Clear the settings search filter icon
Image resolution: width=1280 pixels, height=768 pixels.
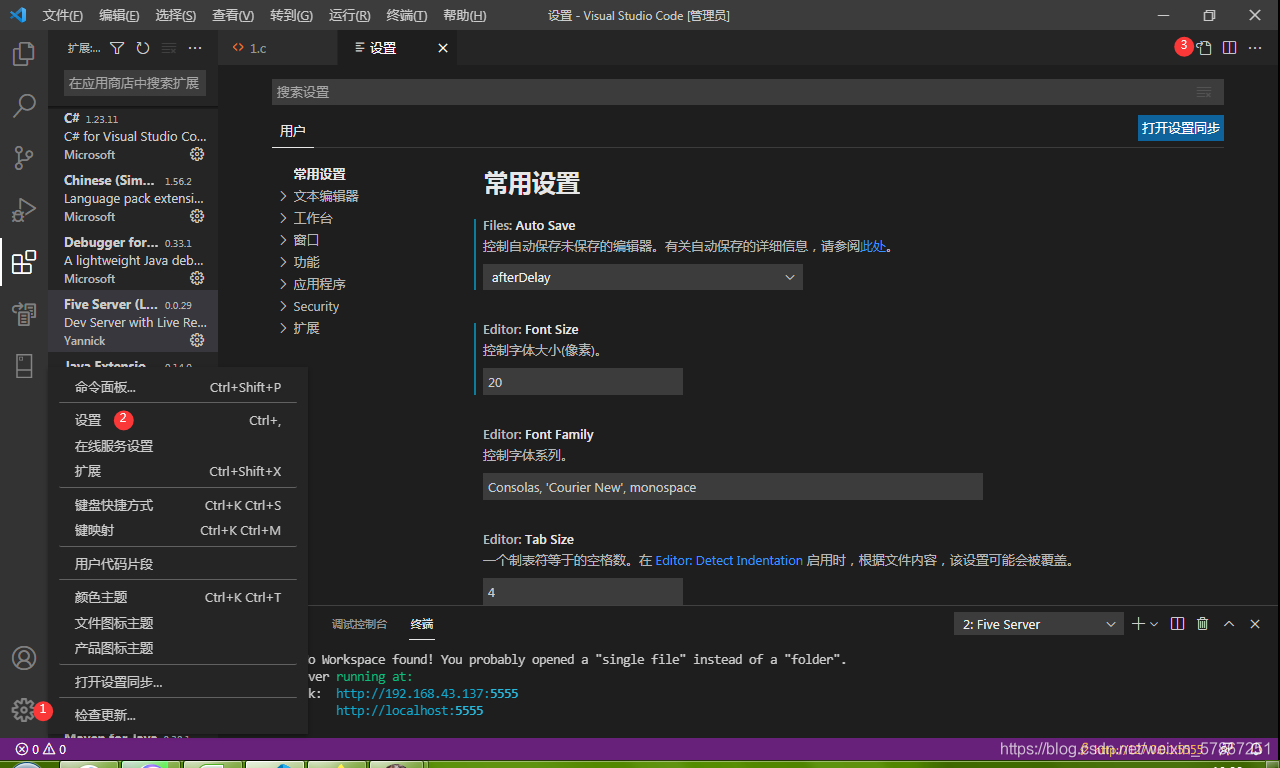pyautogui.click(x=1204, y=92)
